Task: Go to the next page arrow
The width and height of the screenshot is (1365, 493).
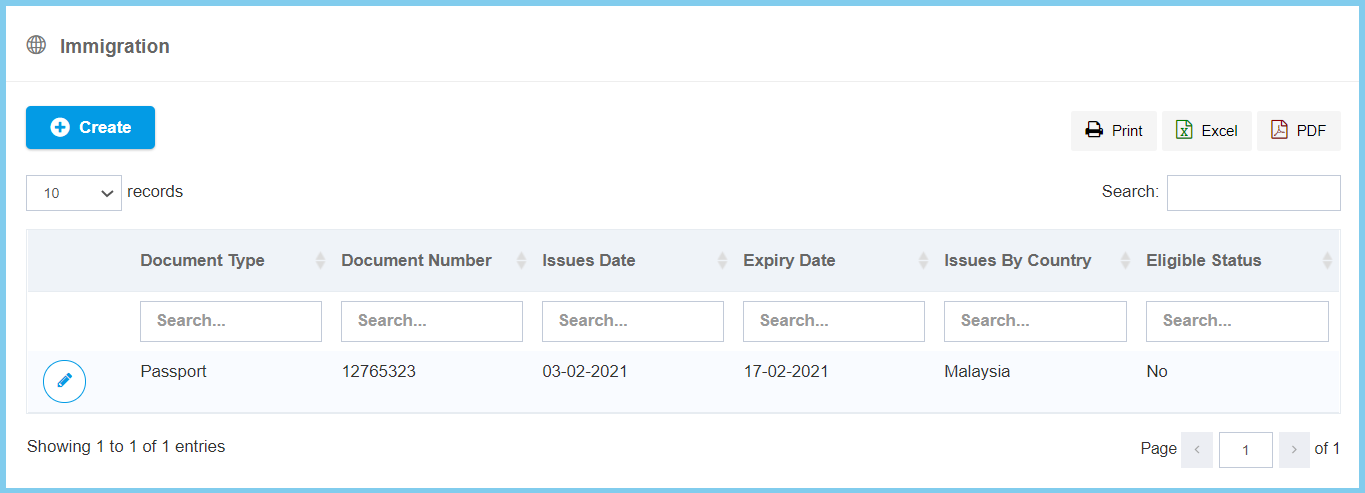Action: coord(1294,450)
